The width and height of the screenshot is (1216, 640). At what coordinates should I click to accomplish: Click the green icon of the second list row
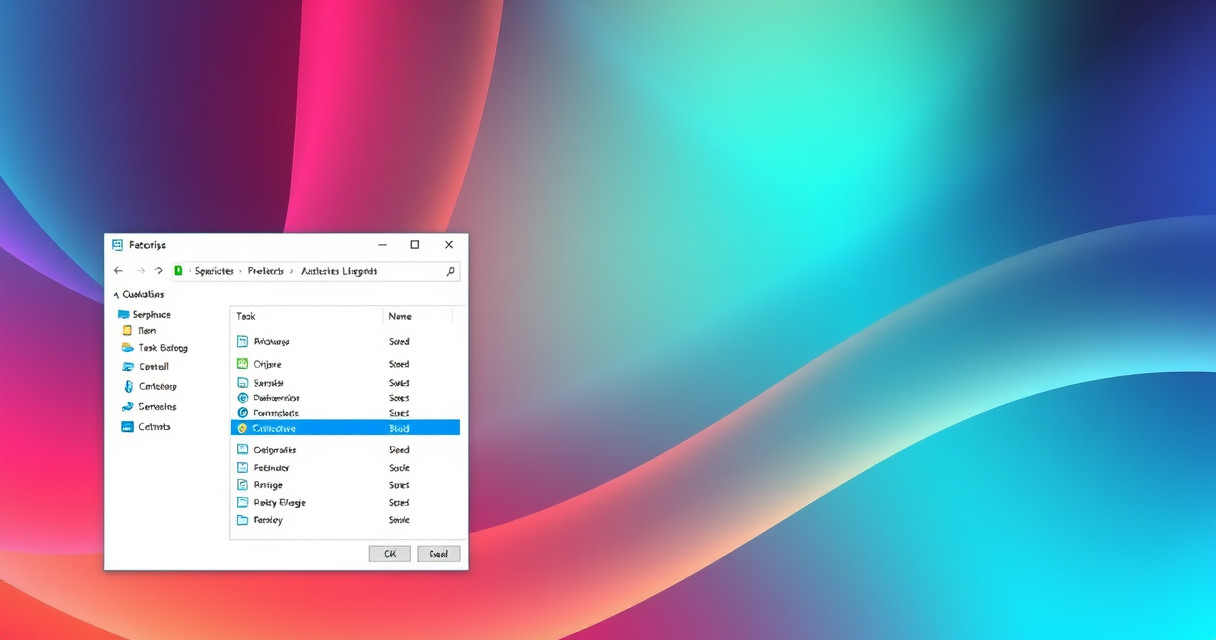[x=242, y=364]
